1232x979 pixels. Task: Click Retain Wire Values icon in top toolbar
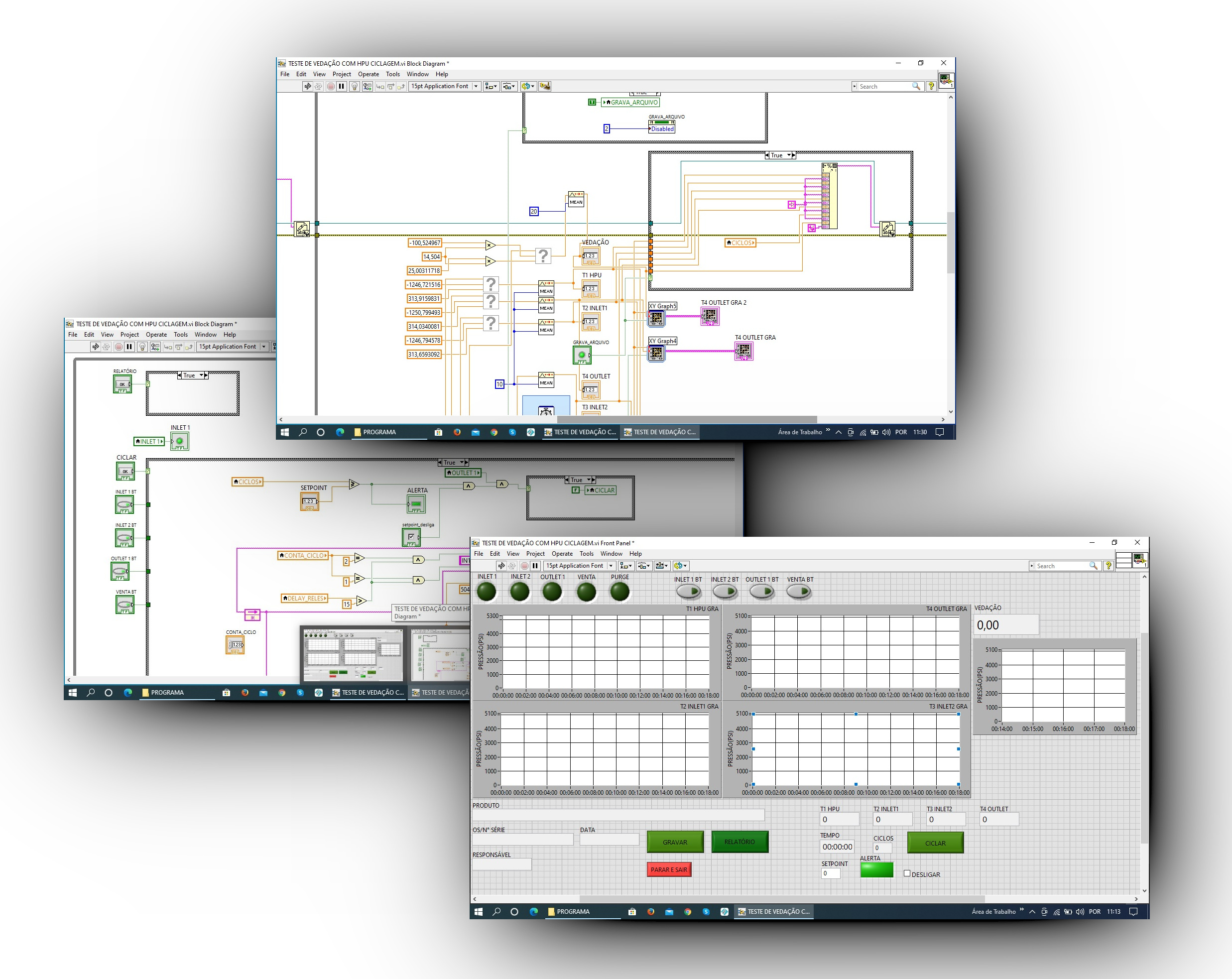coord(367,86)
